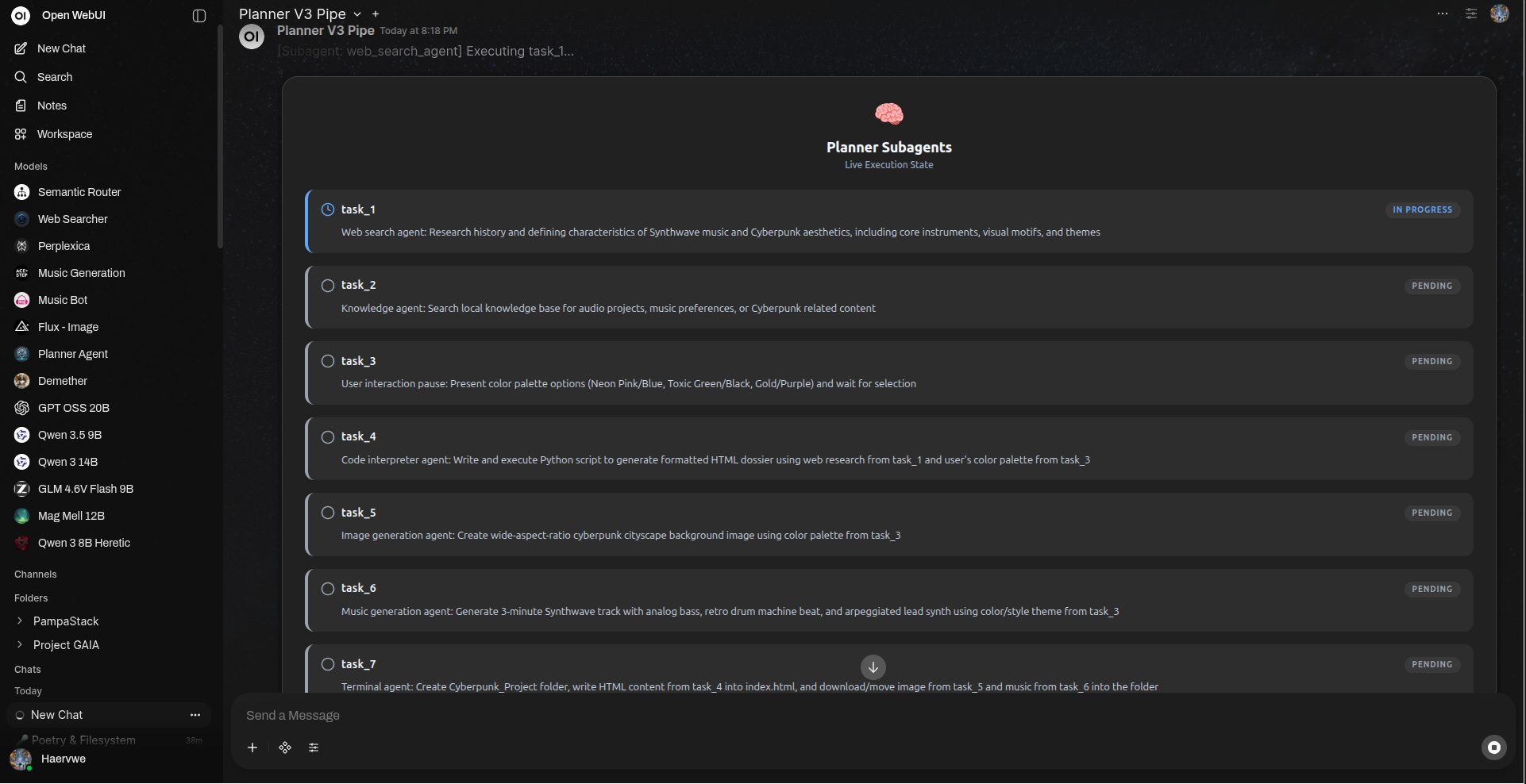Open the chat controls sliders icon top right
The height and width of the screenshot is (784, 1526).
[1470, 13]
